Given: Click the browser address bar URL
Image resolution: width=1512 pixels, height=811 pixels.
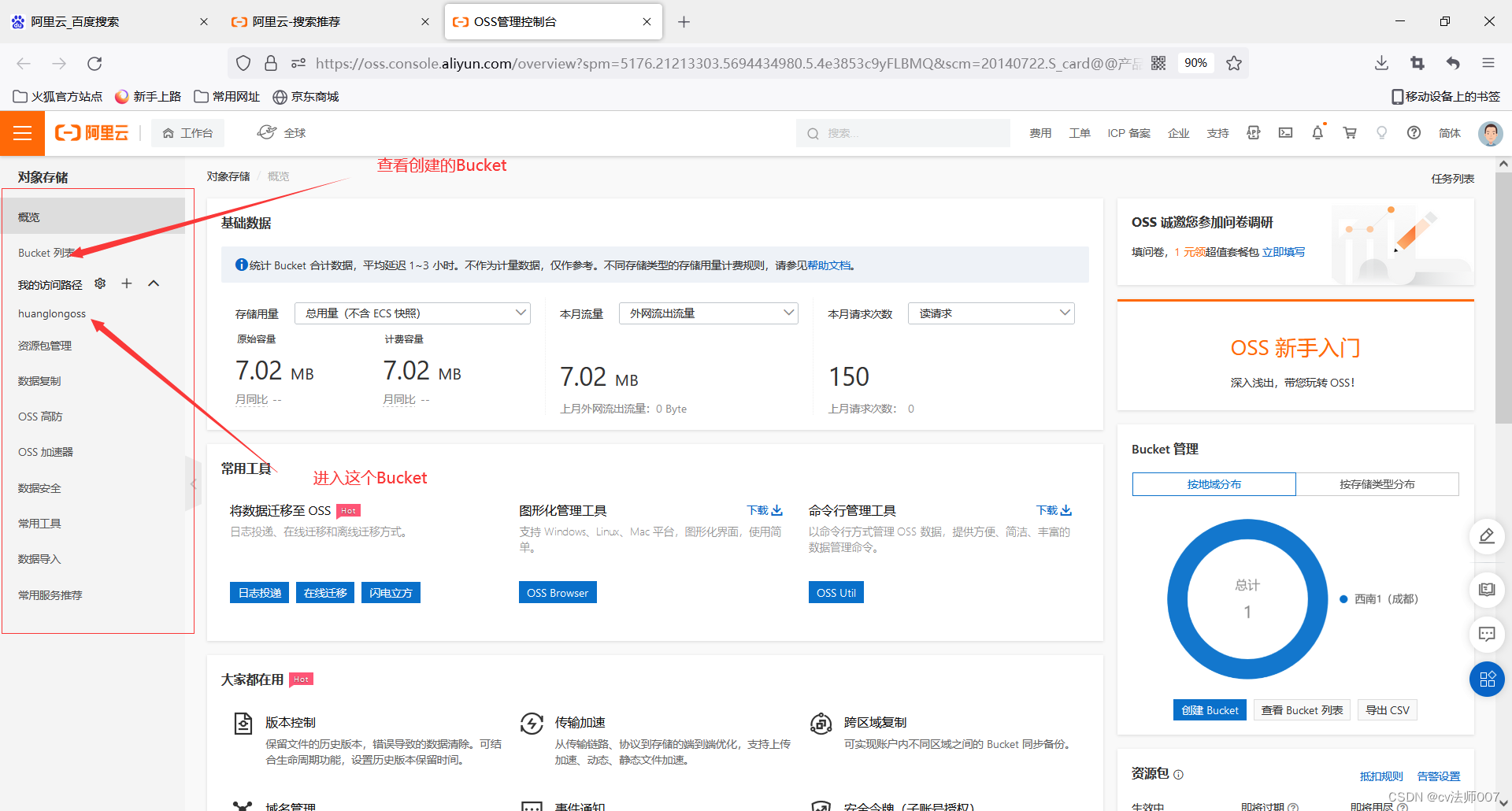Looking at the screenshot, I should [728, 63].
